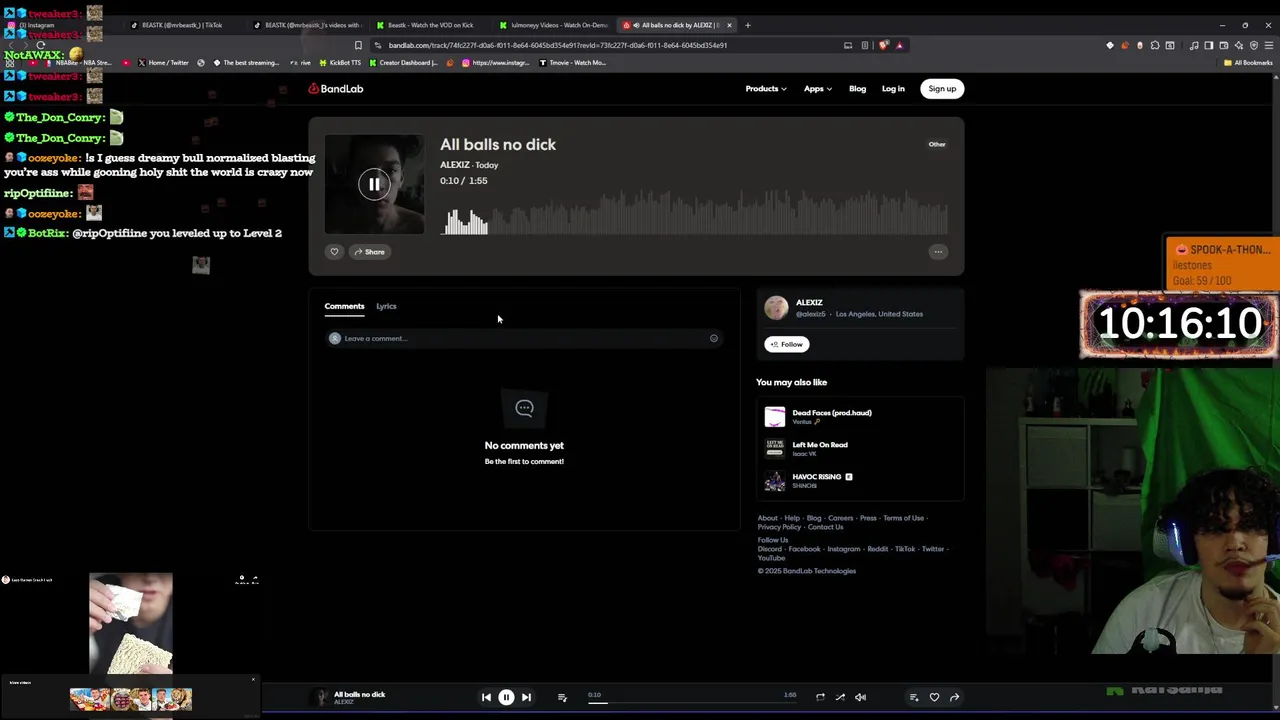Close the picture-in-picture video overlay
The image size is (1280, 720).
[253, 680]
